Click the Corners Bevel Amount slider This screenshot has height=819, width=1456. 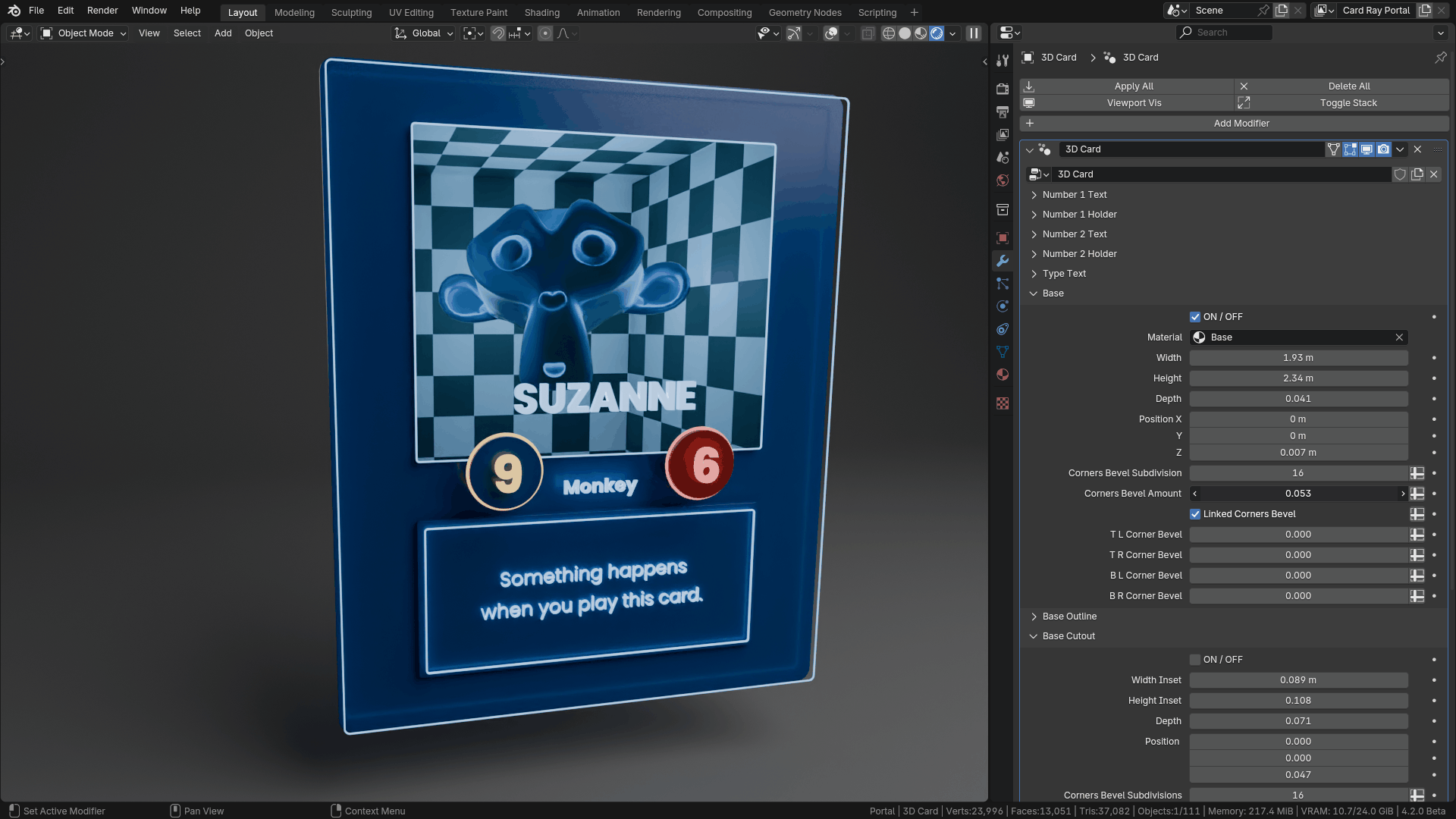pyautogui.click(x=1298, y=494)
